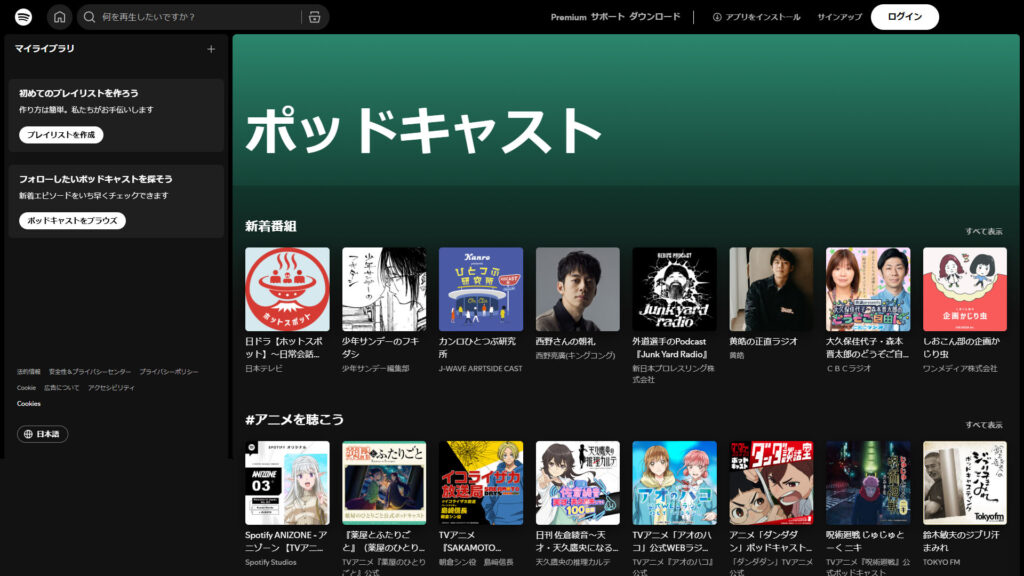Go to Home via house icon
1024x576 pixels.
point(59,17)
